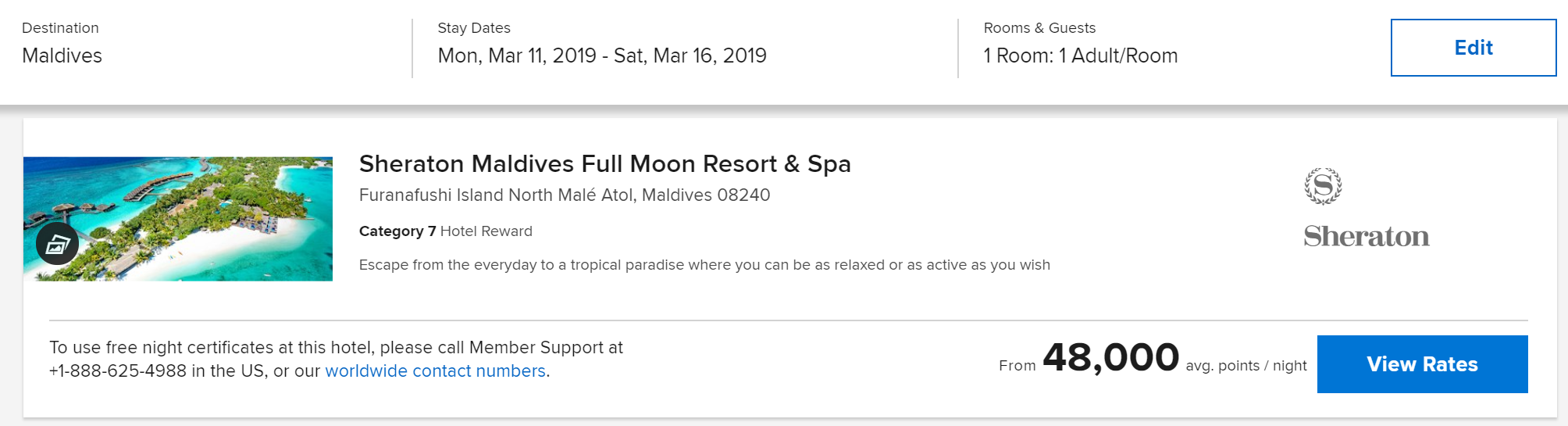Click the tropical paradise description text
The height and width of the screenshot is (426, 1568).
pyautogui.click(x=704, y=265)
